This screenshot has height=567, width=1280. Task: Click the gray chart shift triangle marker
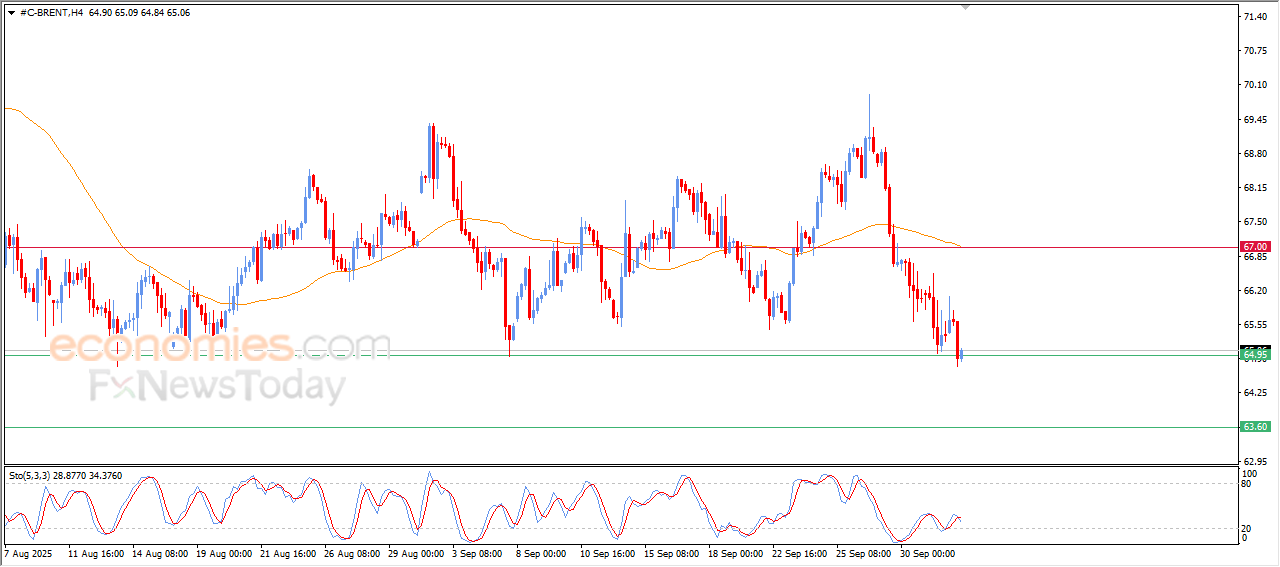click(x=965, y=7)
